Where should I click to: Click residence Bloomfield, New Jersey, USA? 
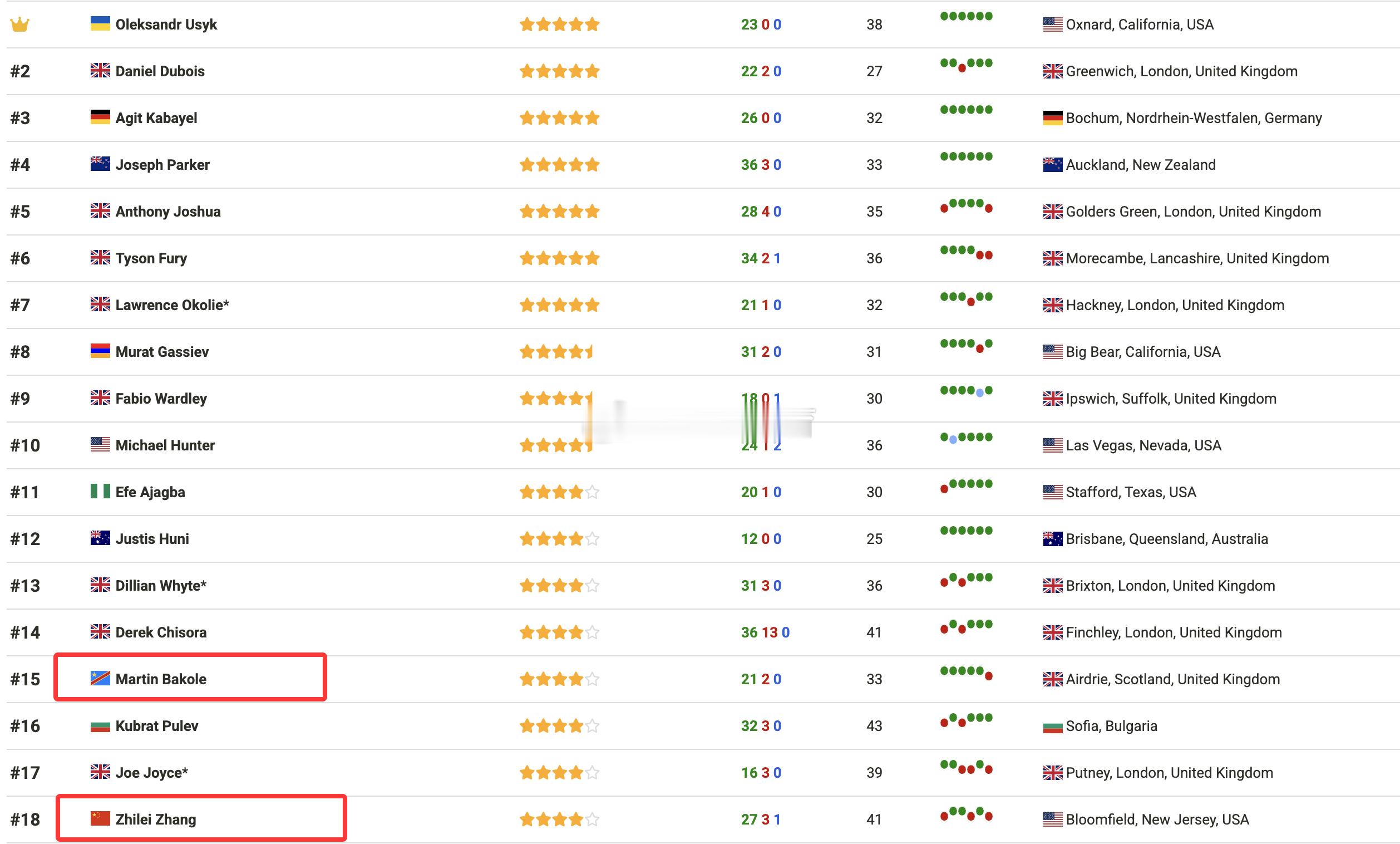(1157, 819)
